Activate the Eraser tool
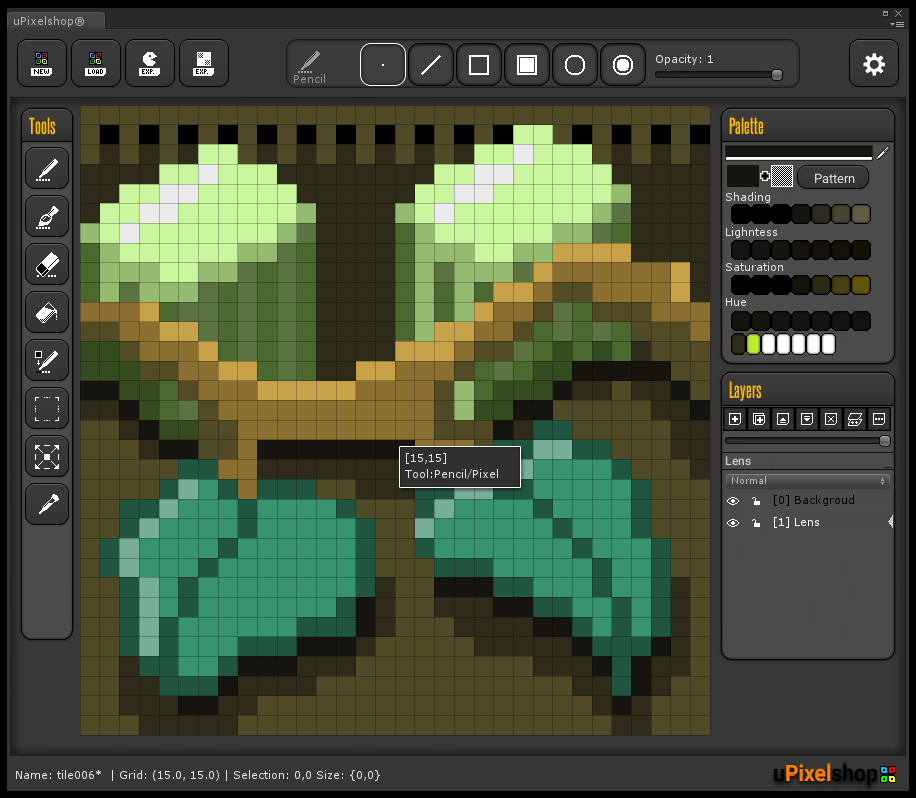This screenshot has height=798, width=916. tap(46, 264)
